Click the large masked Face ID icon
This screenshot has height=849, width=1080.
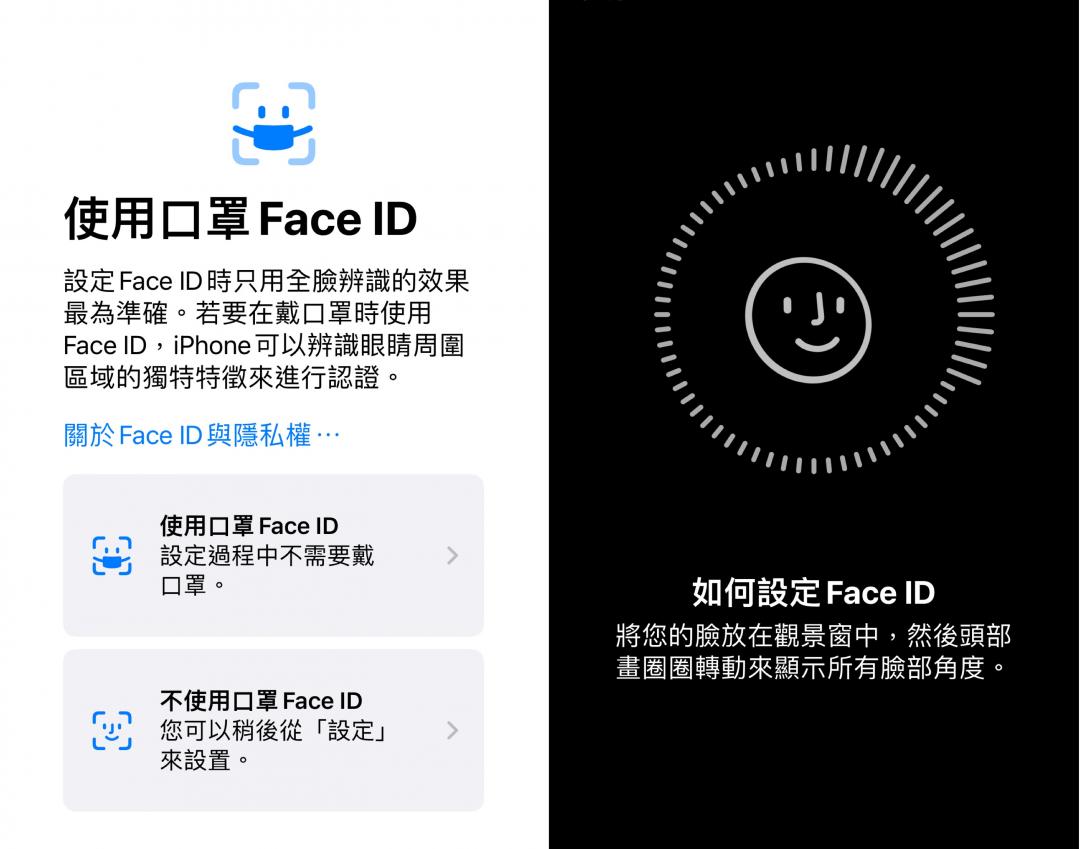[273, 124]
